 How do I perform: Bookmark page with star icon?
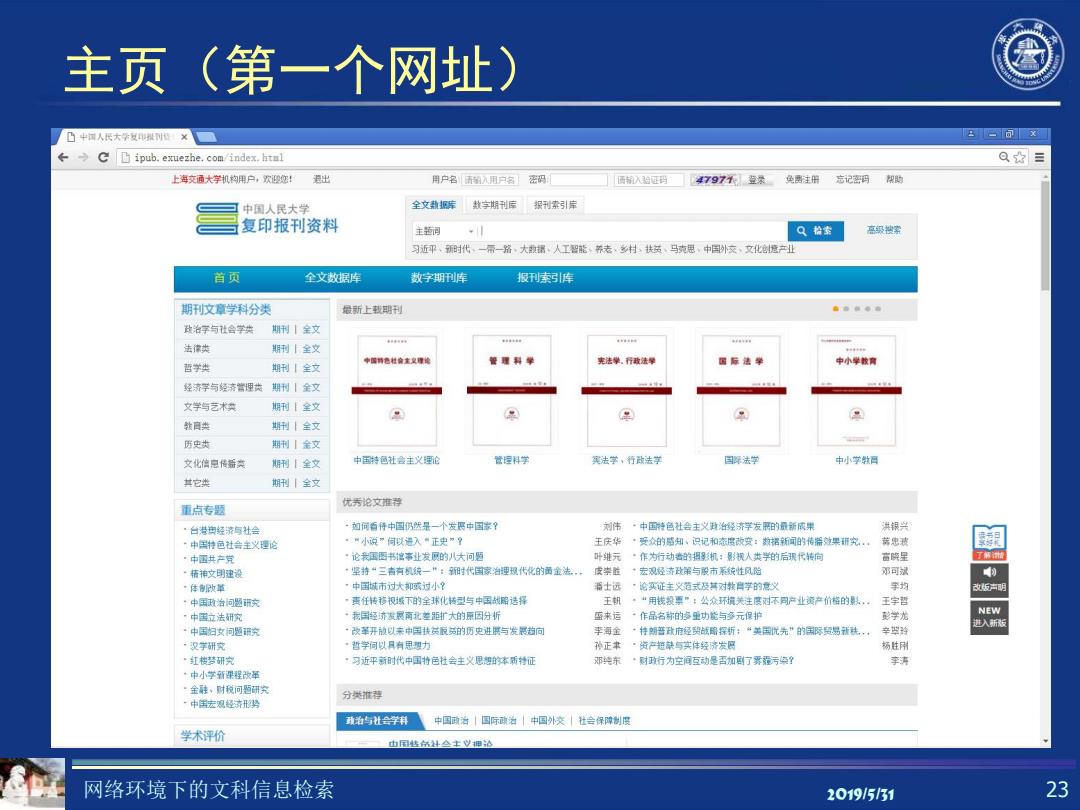tap(1019, 158)
